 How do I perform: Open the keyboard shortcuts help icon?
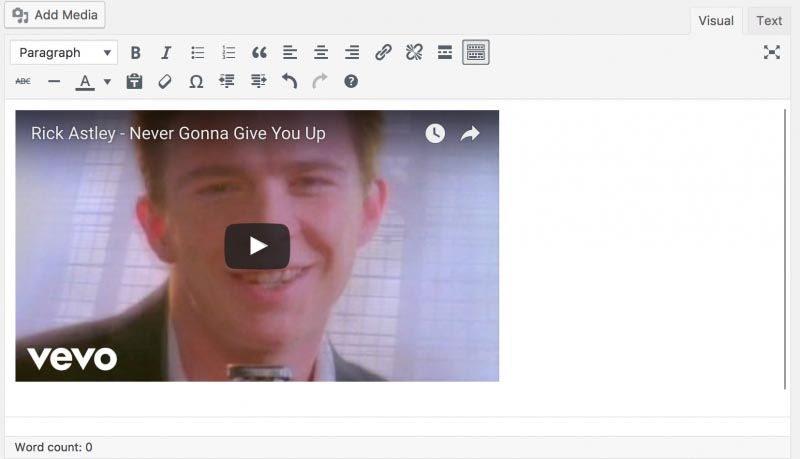point(351,81)
